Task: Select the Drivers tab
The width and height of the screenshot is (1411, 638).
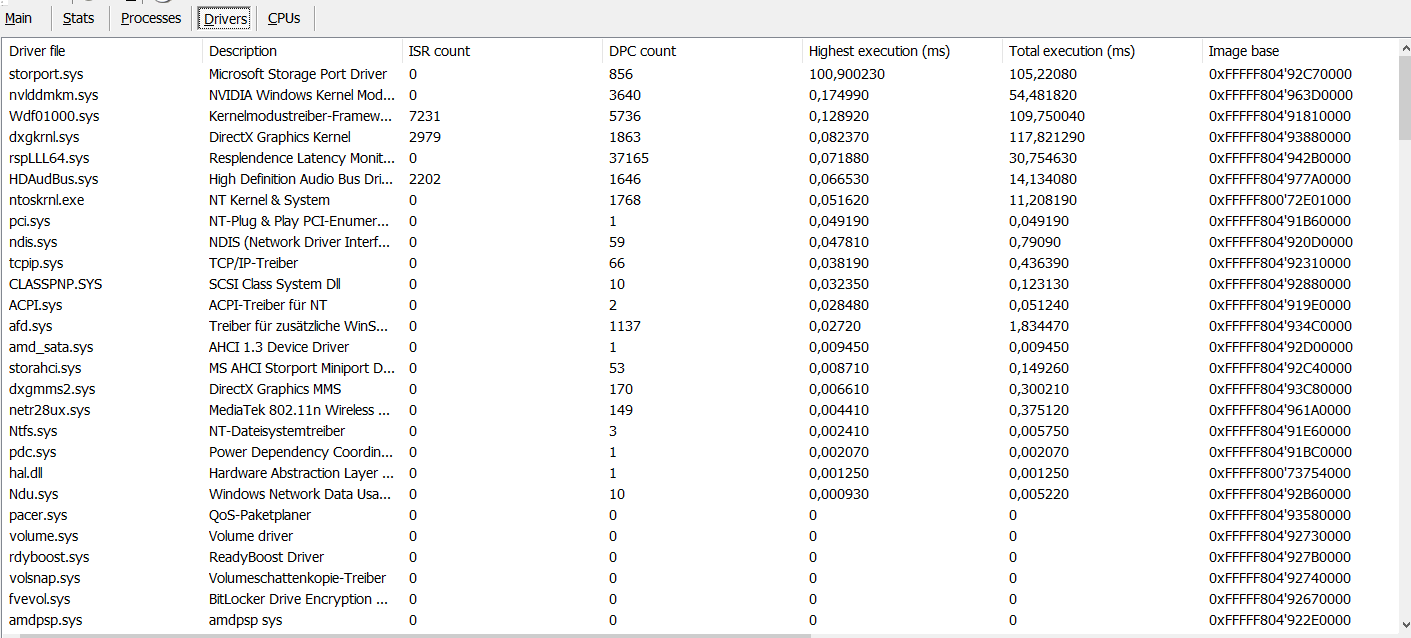Action: pyautogui.click(x=225, y=18)
